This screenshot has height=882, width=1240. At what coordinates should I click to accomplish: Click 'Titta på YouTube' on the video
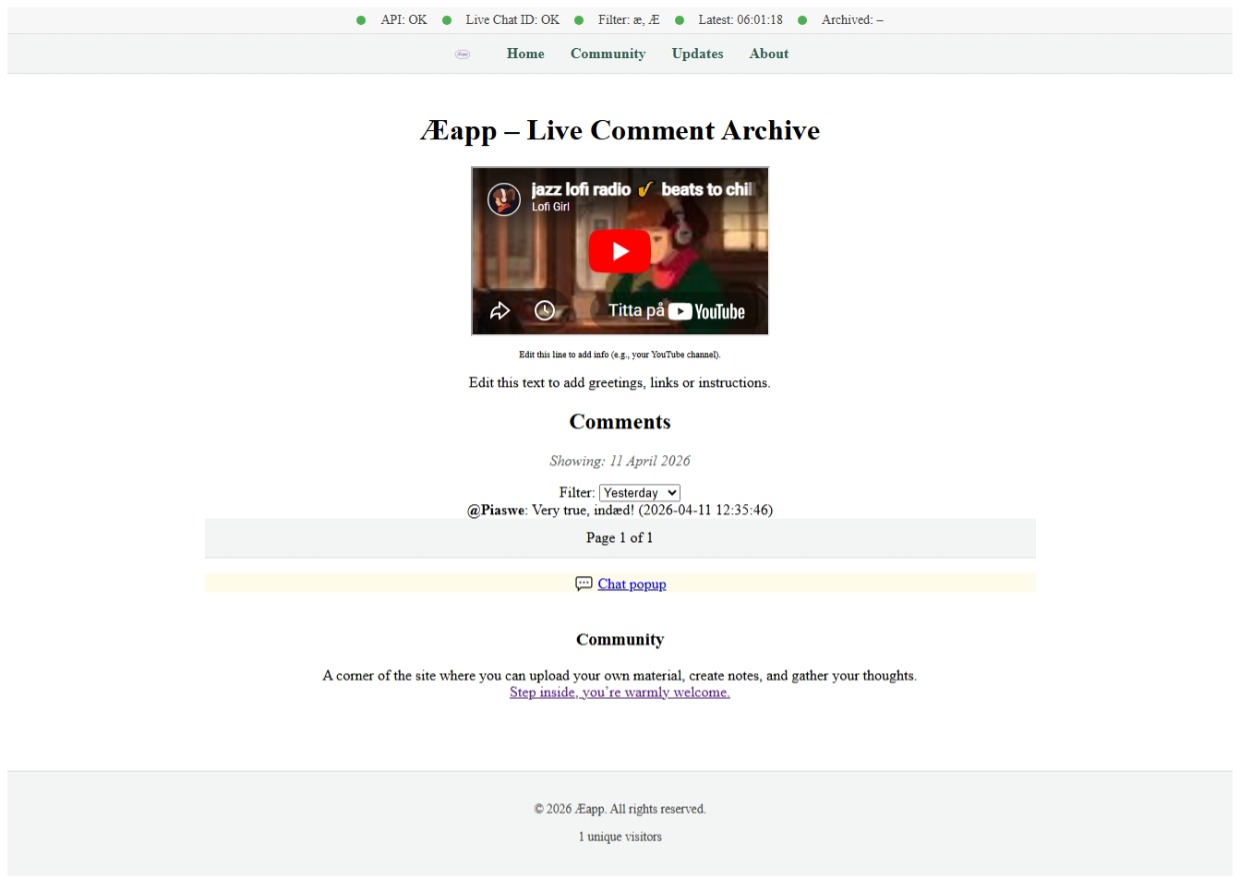click(677, 311)
